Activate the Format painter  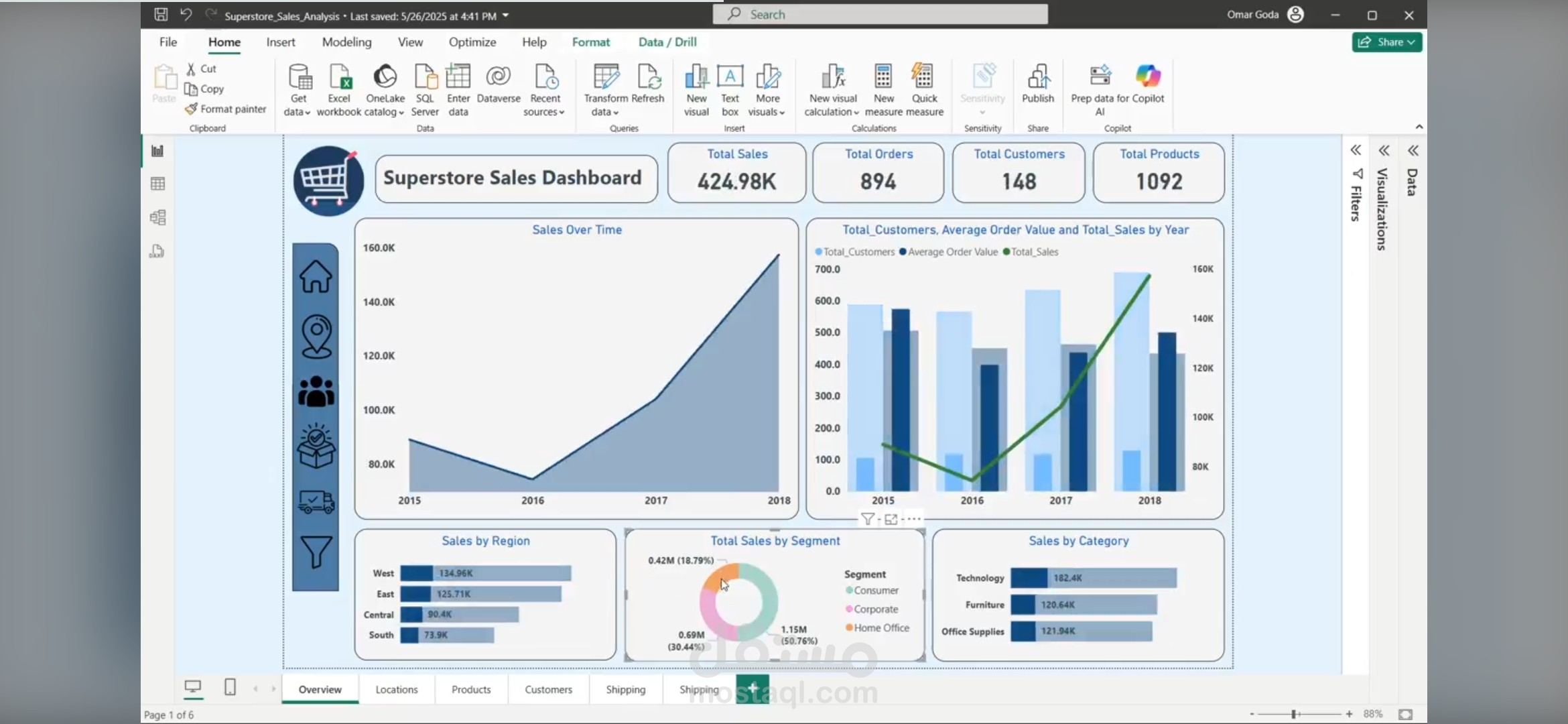[226, 109]
